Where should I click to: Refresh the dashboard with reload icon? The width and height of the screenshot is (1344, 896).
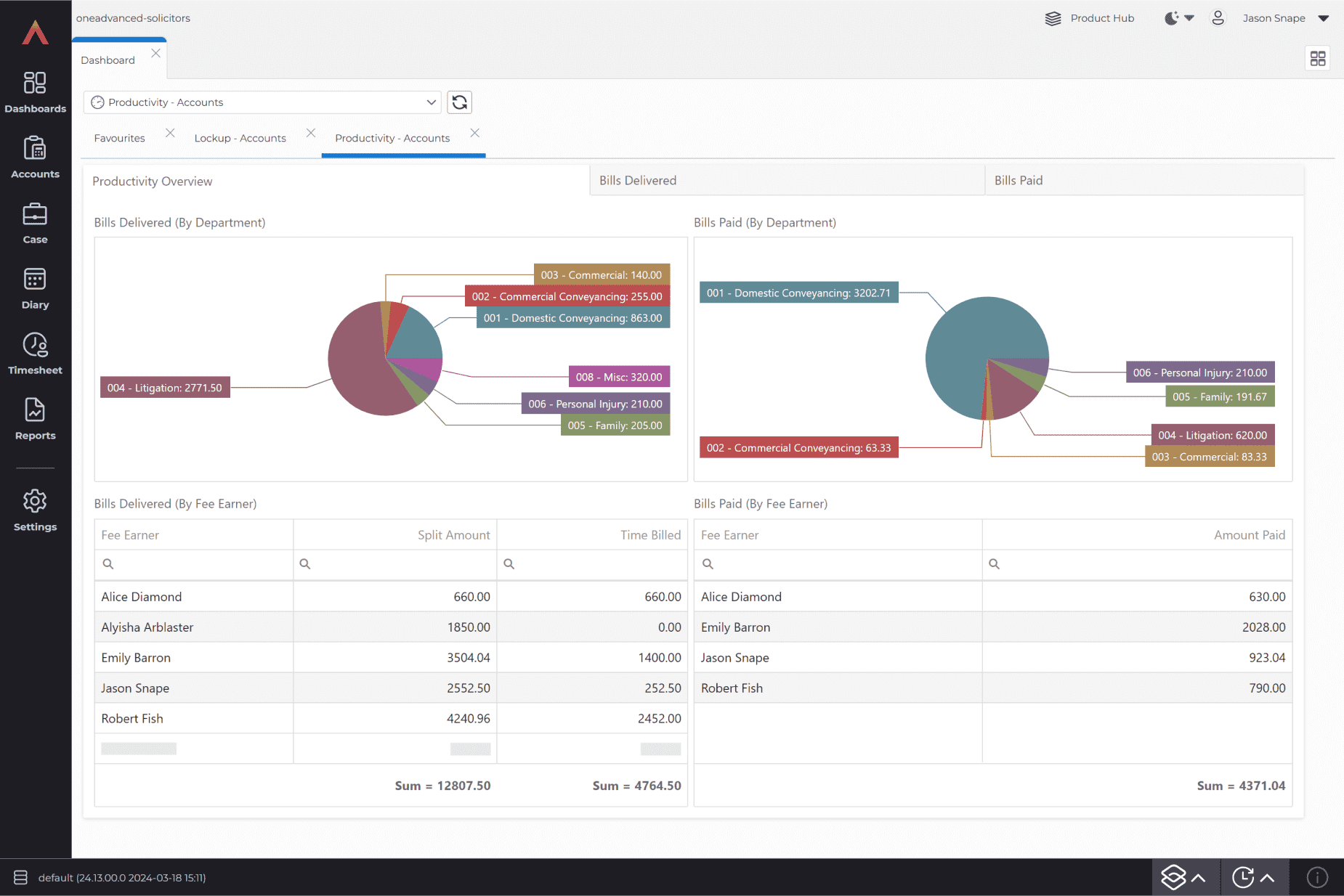coord(459,102)
